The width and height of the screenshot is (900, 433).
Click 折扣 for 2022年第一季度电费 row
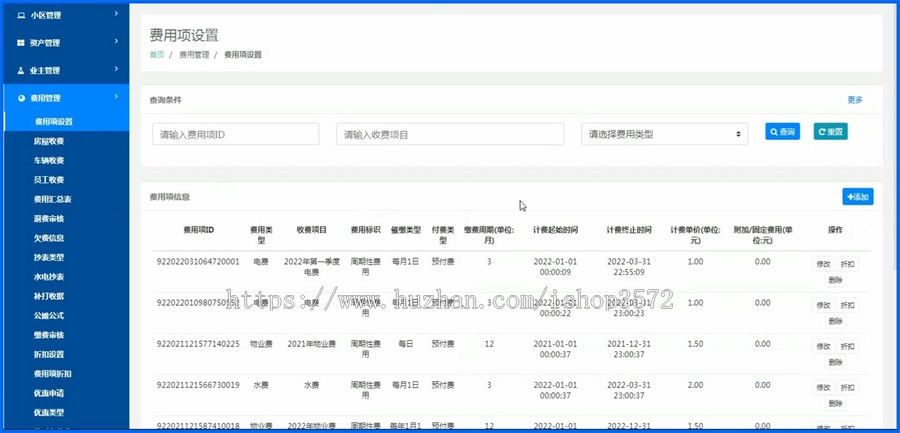(847, 264)
